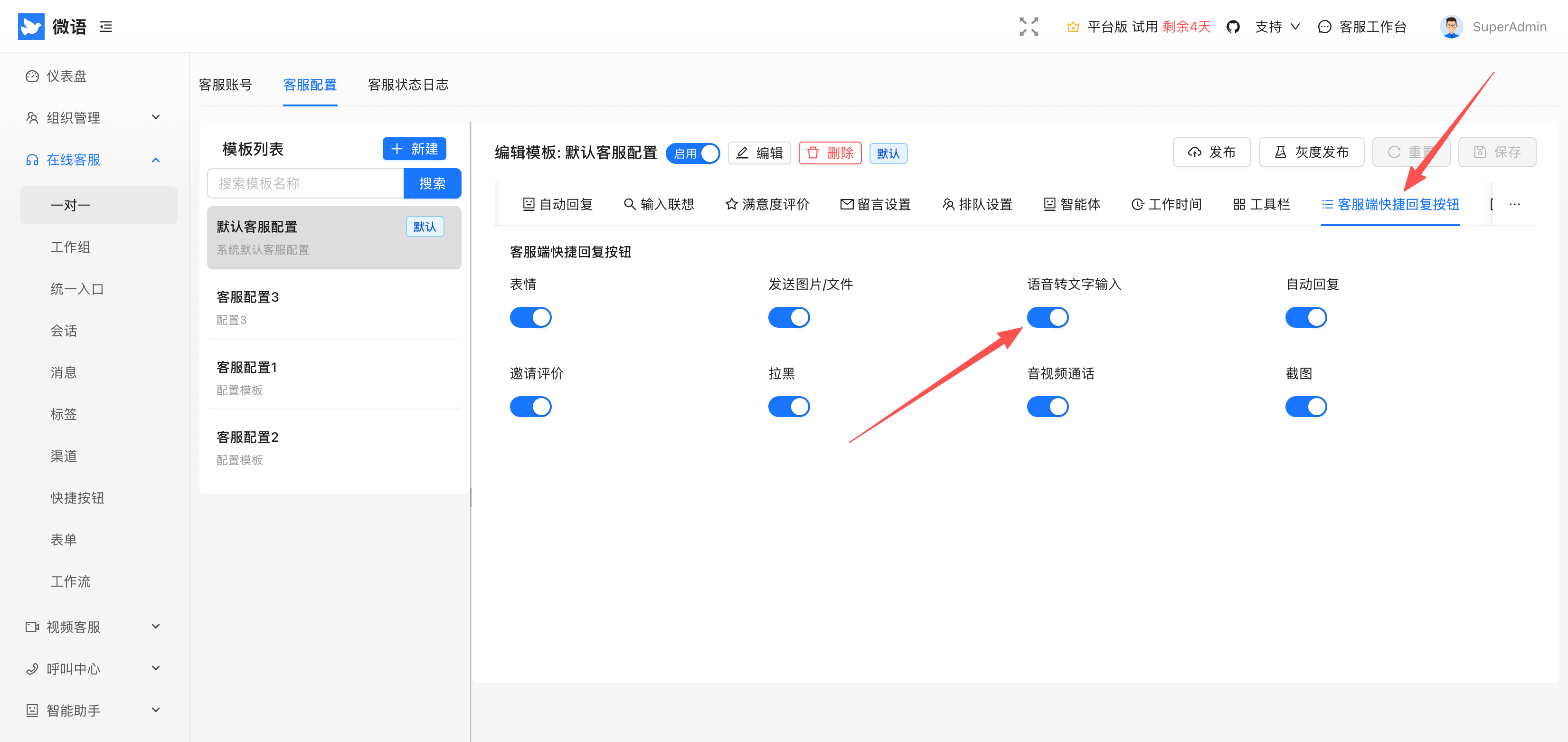Click the ellipsis more-tabs icon
The width and height of the screenshot is (1568, 742).
[1514, 205]
